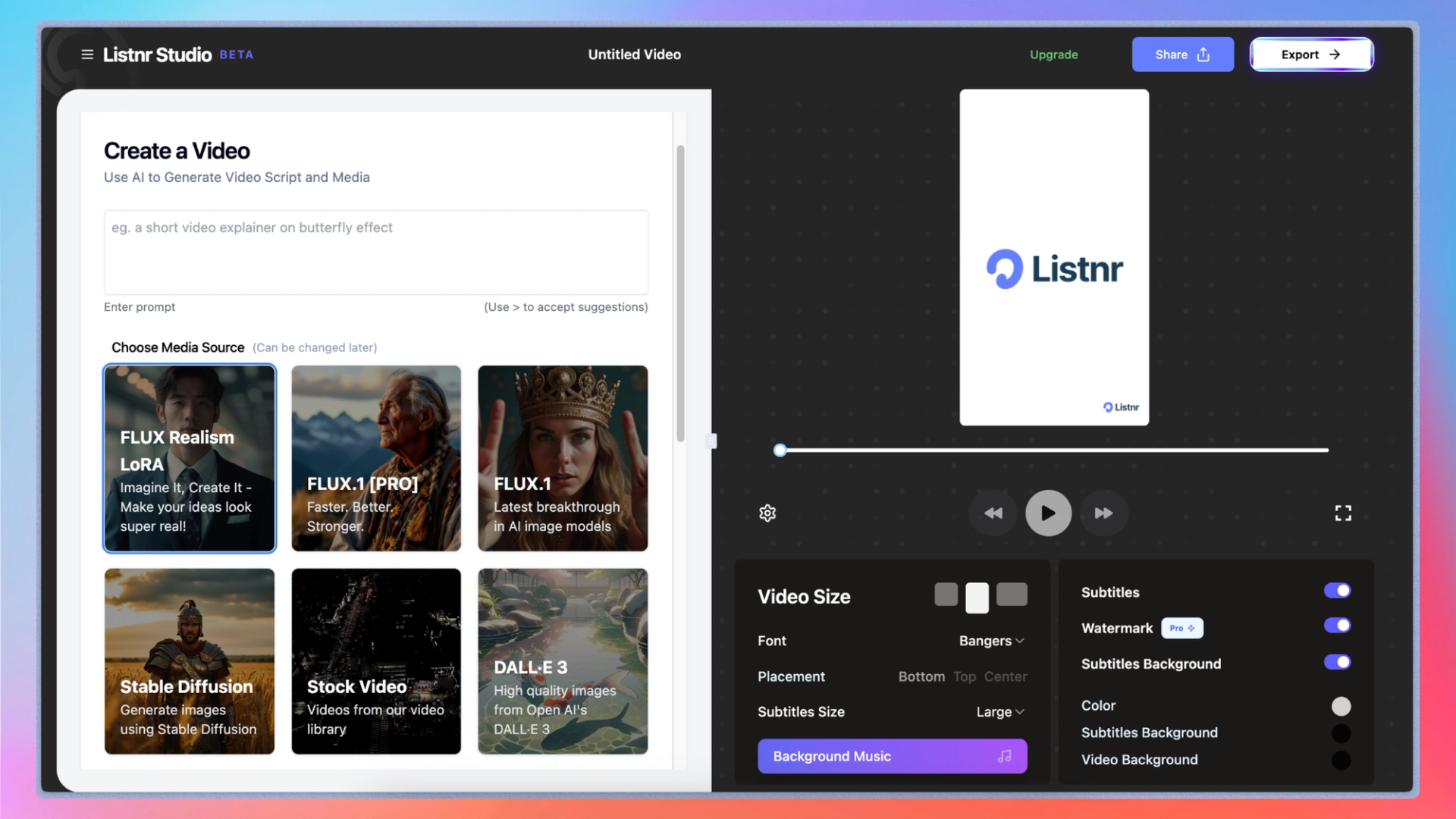
Task: Open the player settings gear icon
Action: coord(767,513)
